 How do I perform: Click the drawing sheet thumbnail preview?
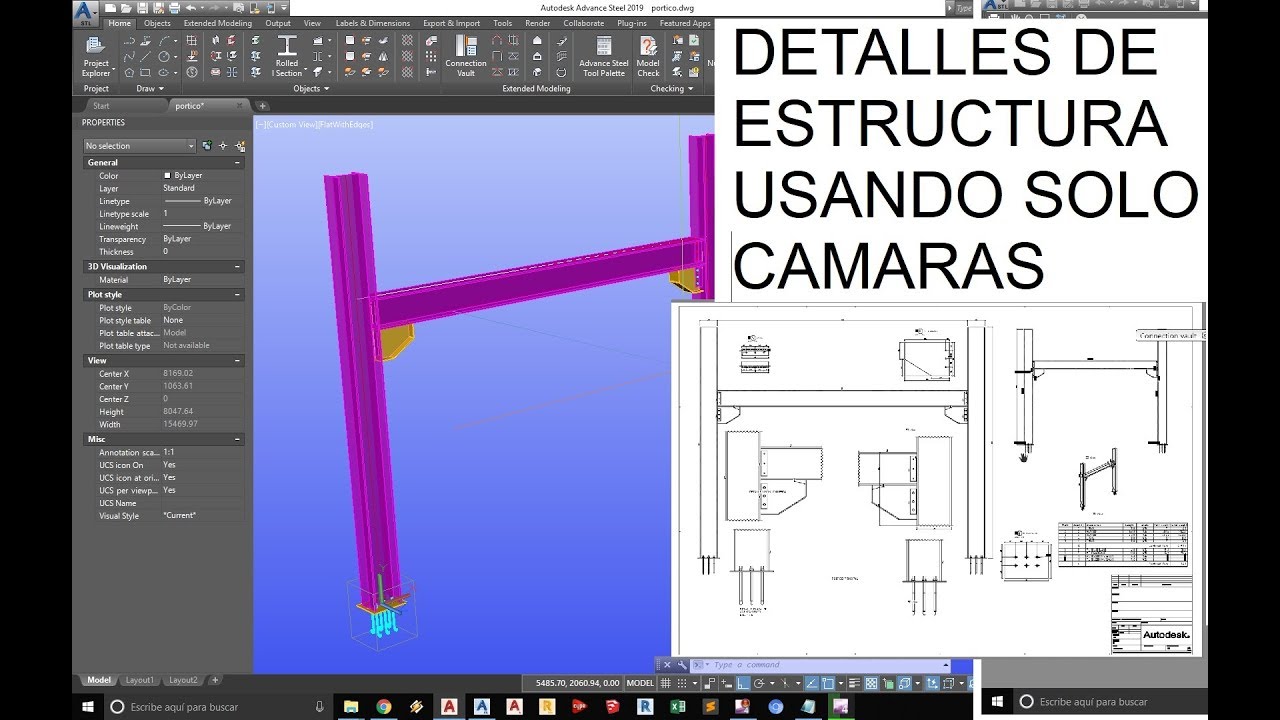pyautogui.click(x=938, y=479)
